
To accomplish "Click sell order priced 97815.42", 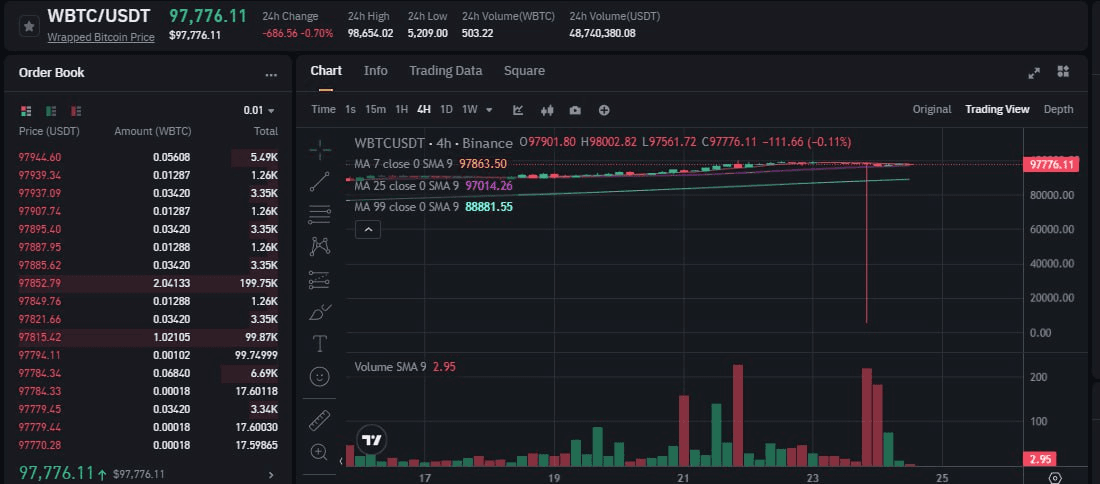I will [x=148, y=337].
